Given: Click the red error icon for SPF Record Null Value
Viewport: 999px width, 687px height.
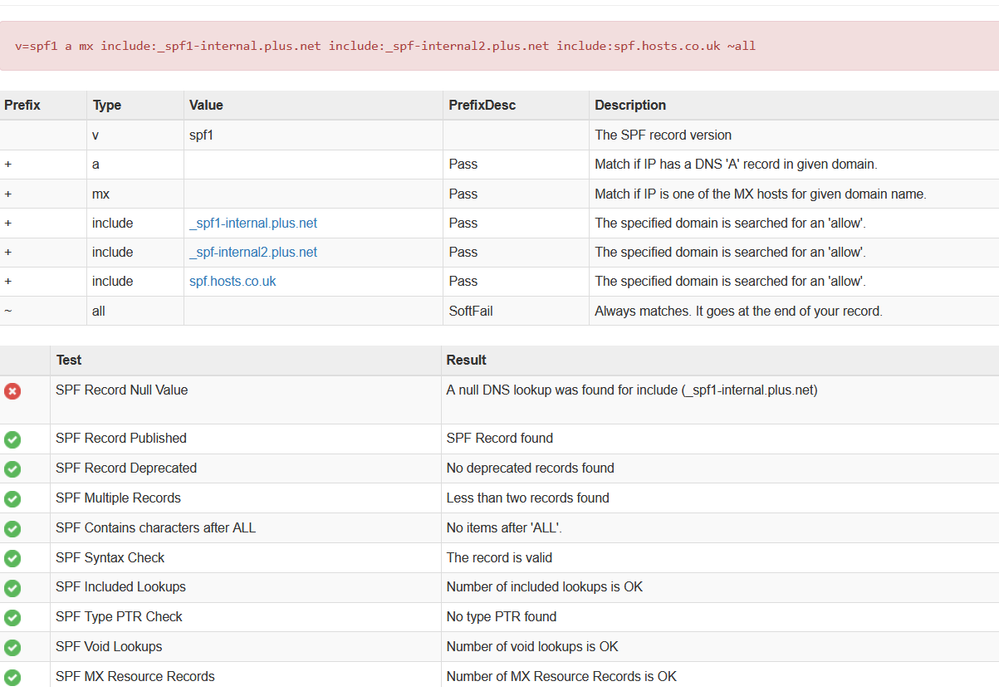Looking at the screenshot, I should point(12,391).
